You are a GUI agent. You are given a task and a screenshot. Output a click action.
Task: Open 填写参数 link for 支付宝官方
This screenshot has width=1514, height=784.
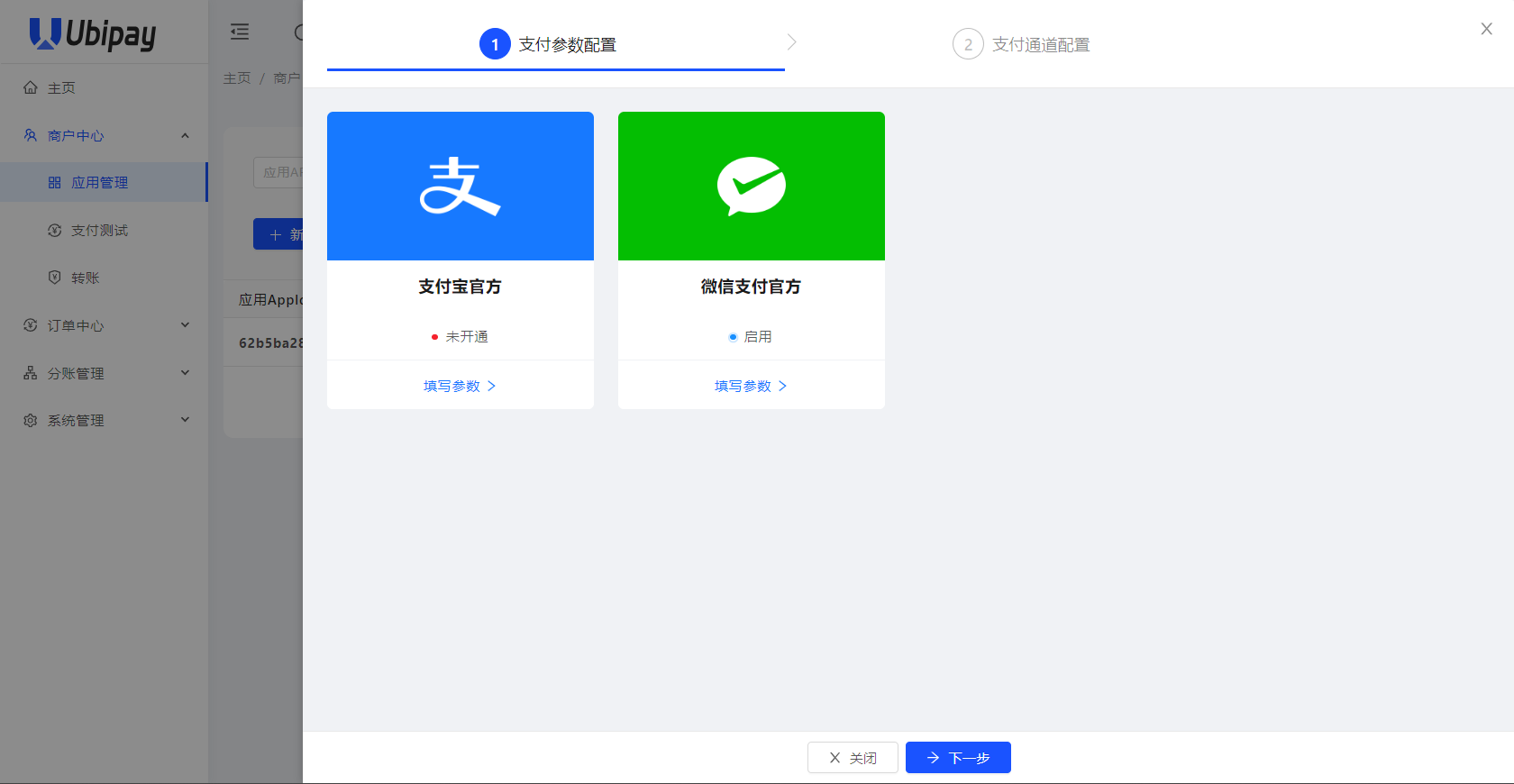[x=460, y=386]
